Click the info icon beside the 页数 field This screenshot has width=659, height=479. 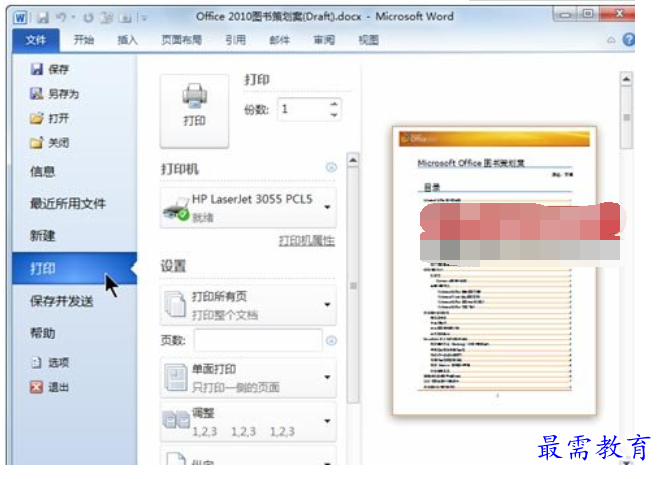331,341
